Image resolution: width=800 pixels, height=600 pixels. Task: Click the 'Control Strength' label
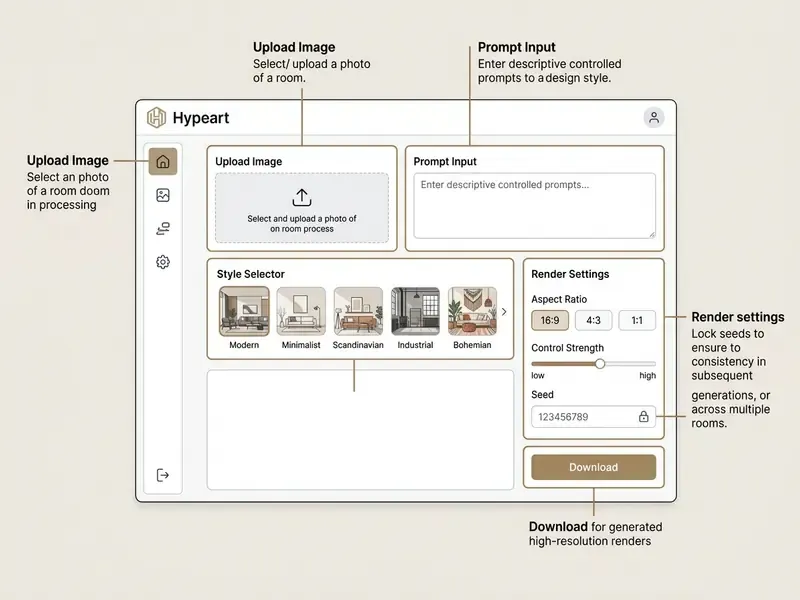(x=567, y=348)
